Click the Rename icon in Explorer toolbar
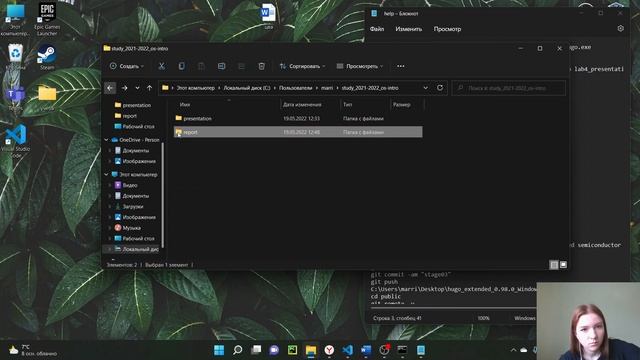Image resolution: width=640 pixels, height=360 pixels. pos(222,66)
